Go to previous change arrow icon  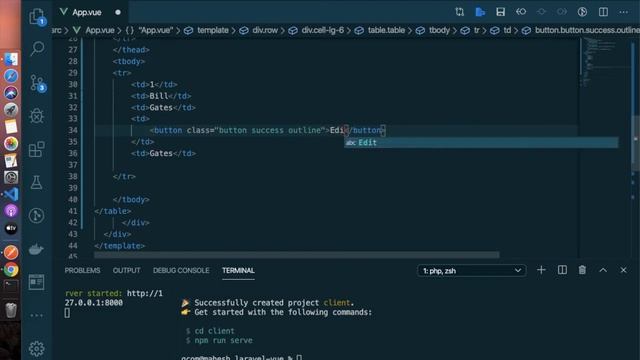(521, 12)
